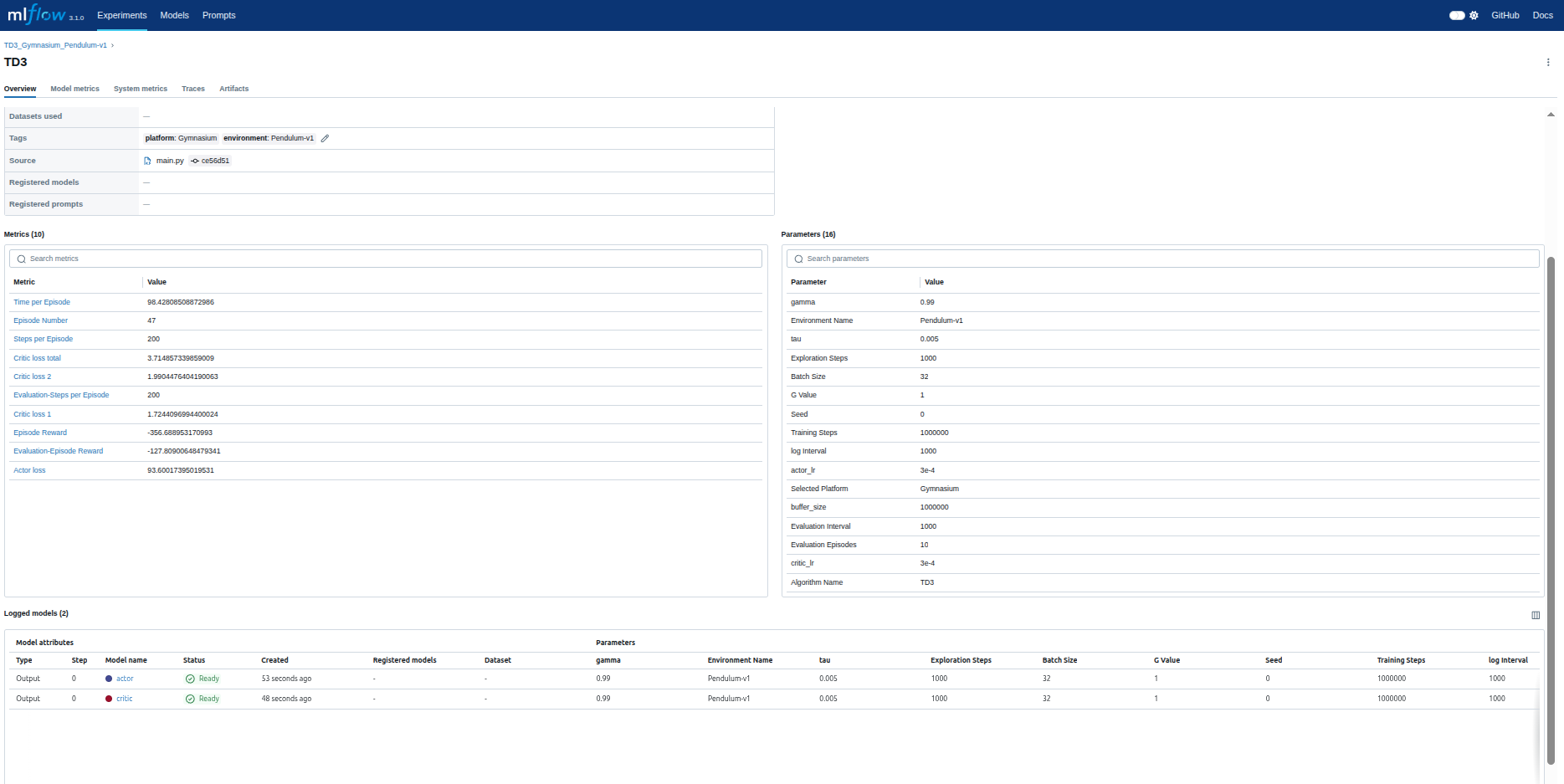Viewport: 1564px width, 784px height.
Task: Open the Steps per Episode metric
Action: (44, 339)
